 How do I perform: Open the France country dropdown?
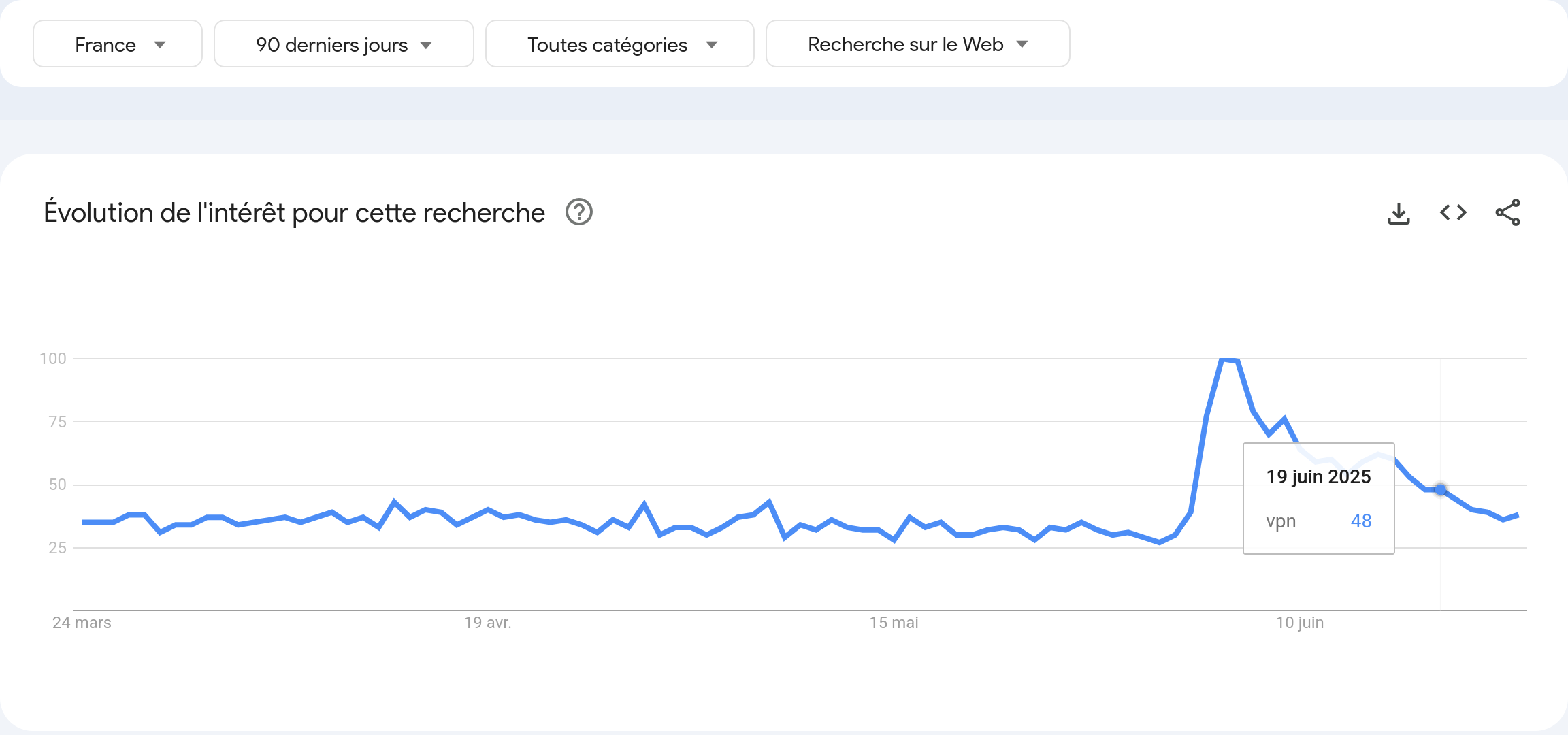(118, 44)
